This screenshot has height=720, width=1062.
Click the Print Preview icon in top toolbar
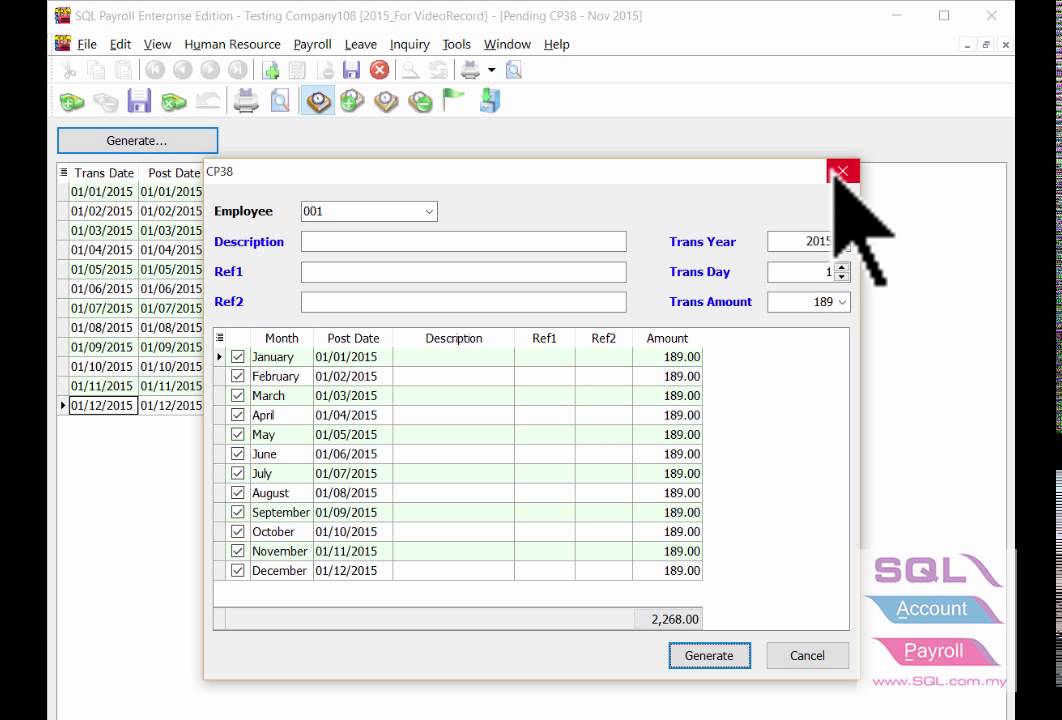click(513, 70)
